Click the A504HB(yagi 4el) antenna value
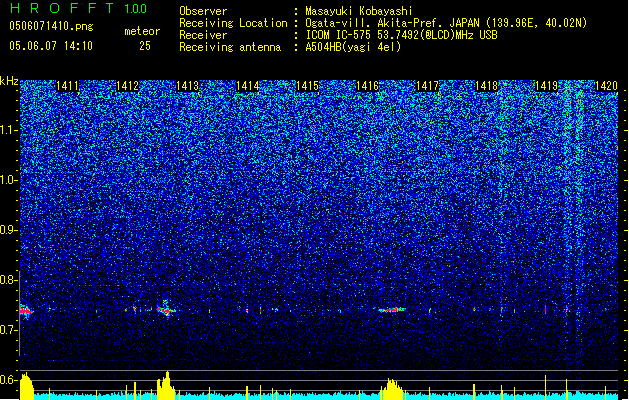 point(353,47)
